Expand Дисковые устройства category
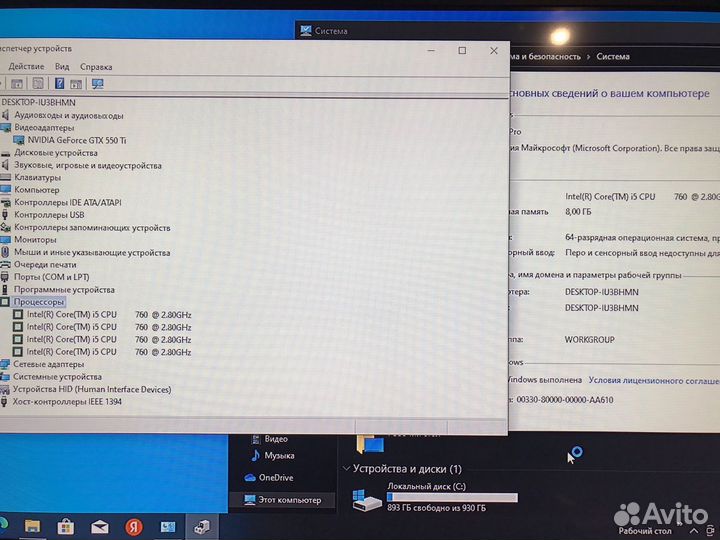 point(56,152)
